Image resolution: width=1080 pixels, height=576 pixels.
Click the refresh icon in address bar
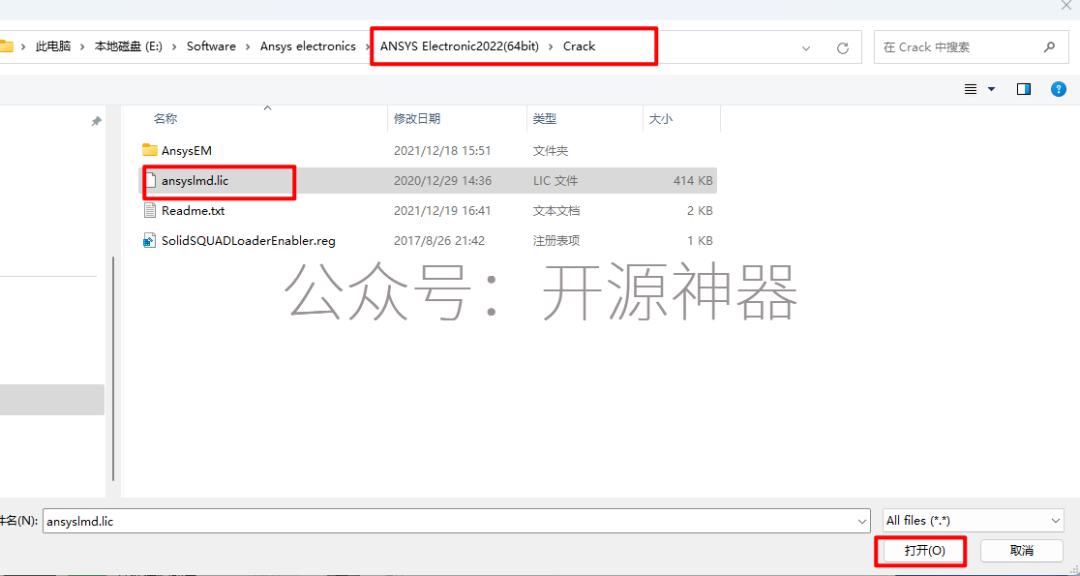point(842,48)
